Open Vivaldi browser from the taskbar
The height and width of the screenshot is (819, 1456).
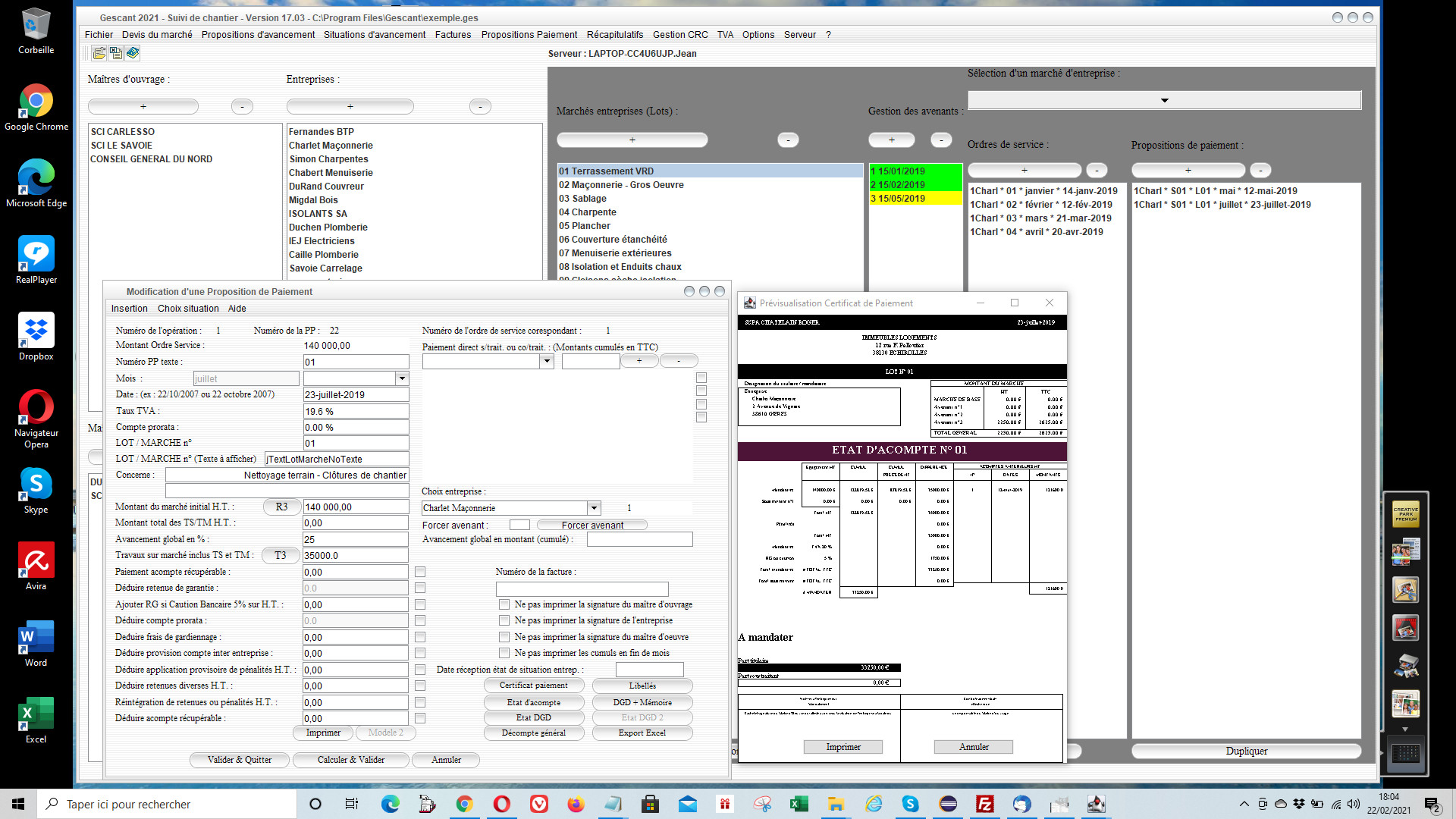pos(539,804)
